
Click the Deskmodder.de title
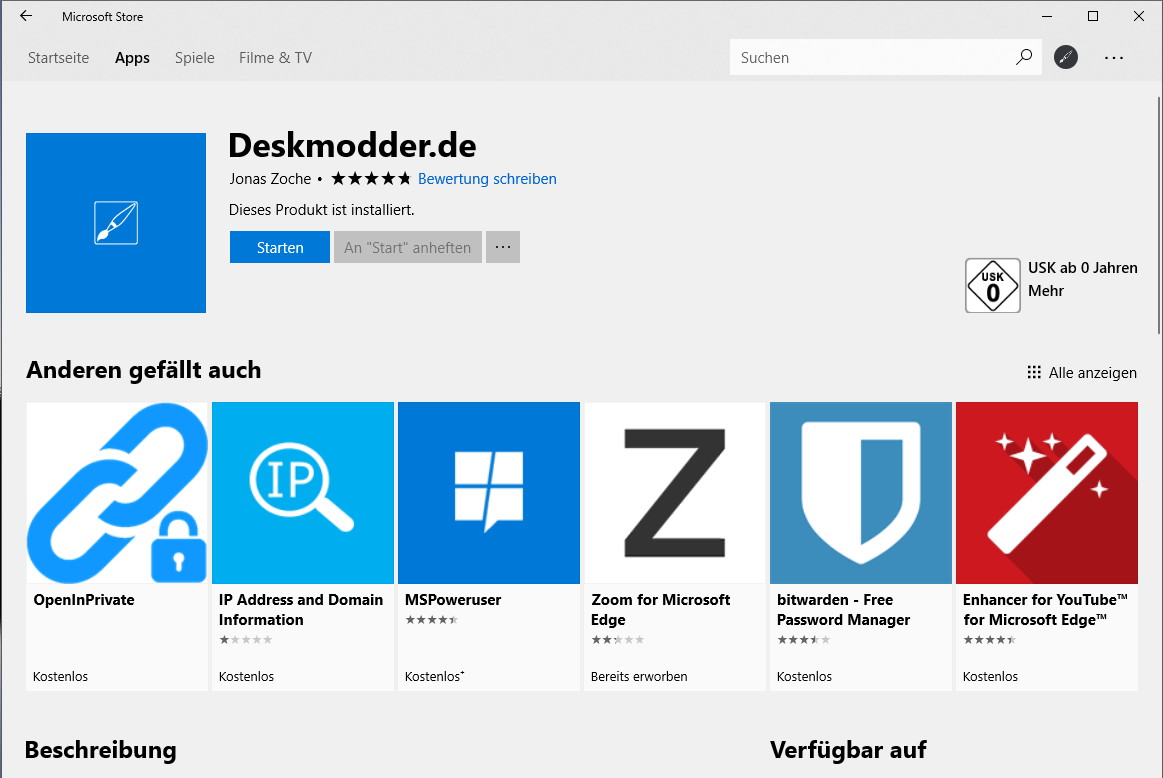coord(352,145)
